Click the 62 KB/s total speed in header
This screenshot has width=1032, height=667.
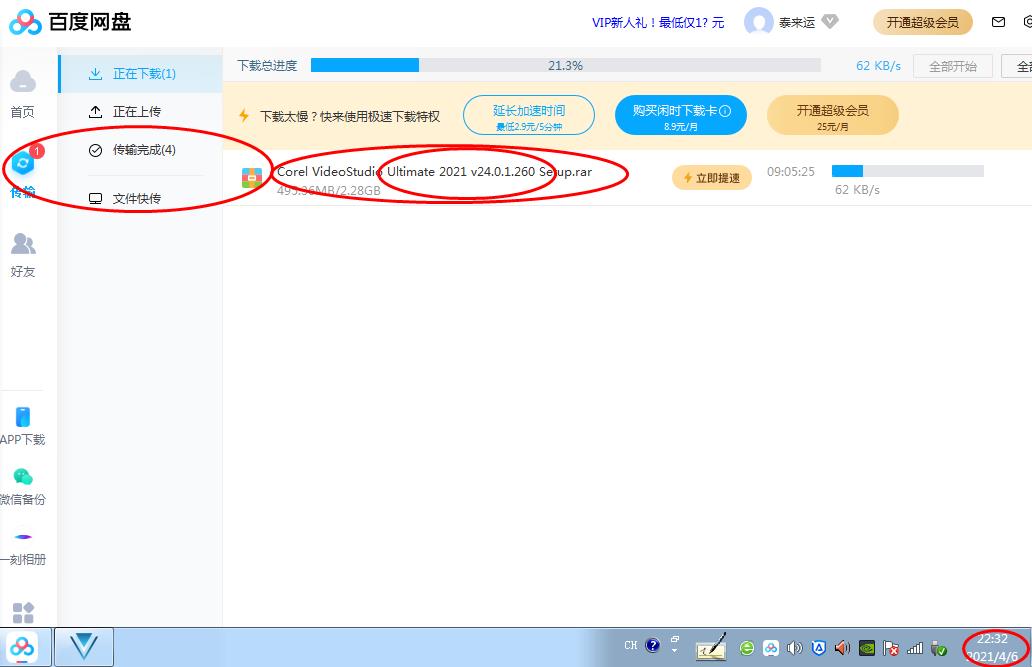878,66
